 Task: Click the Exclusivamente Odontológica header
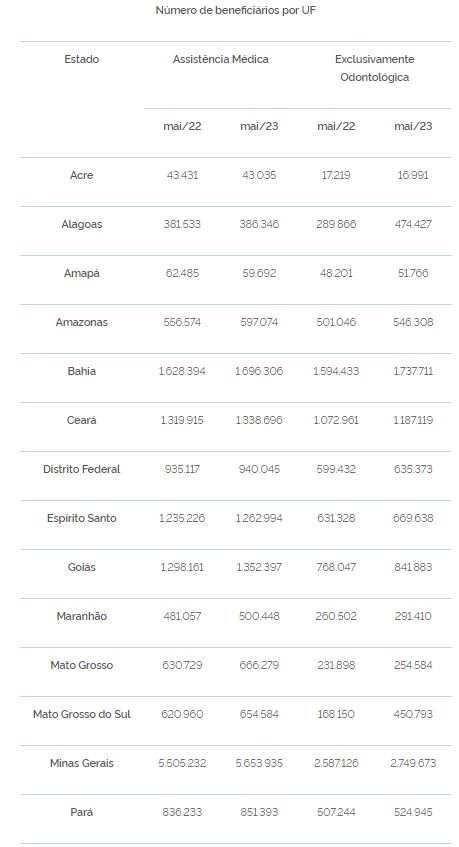pos(374,68)
